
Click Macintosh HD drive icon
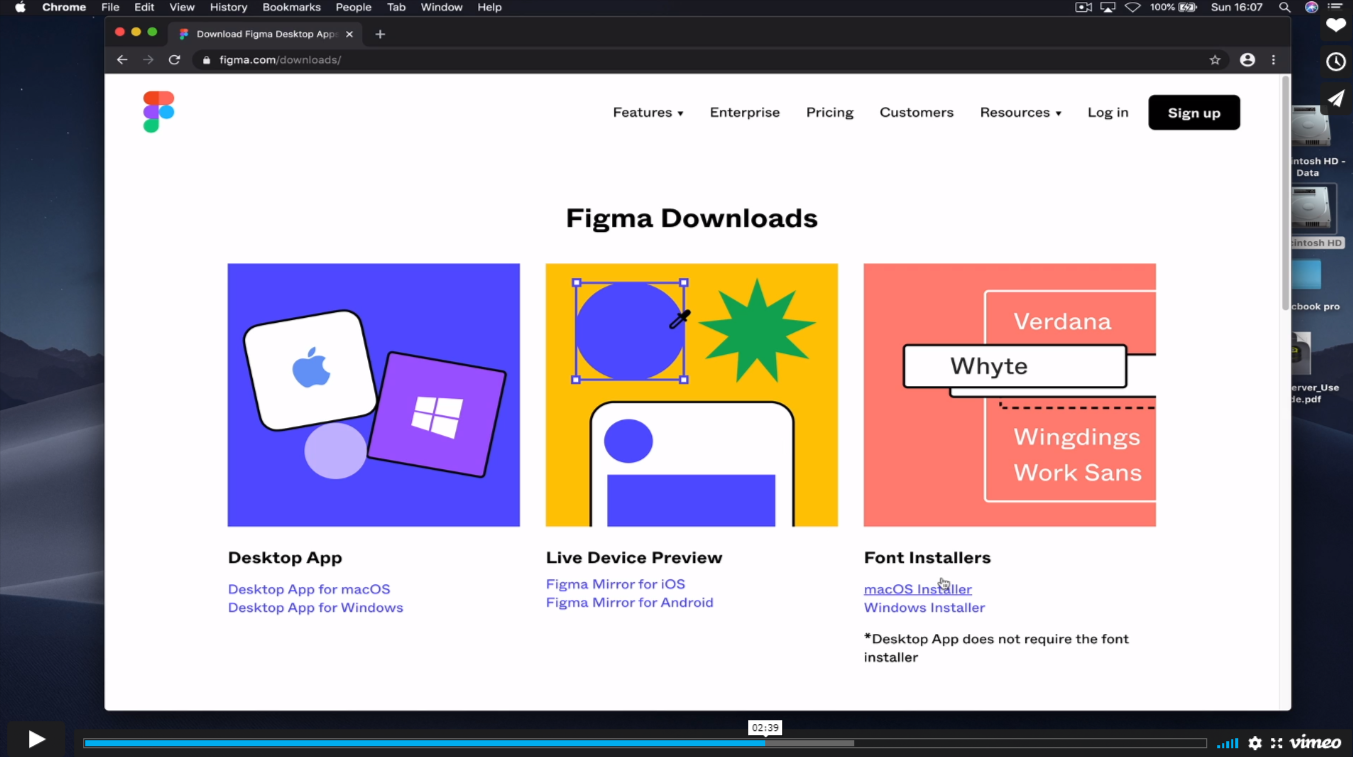click(x=1312, y=207)
